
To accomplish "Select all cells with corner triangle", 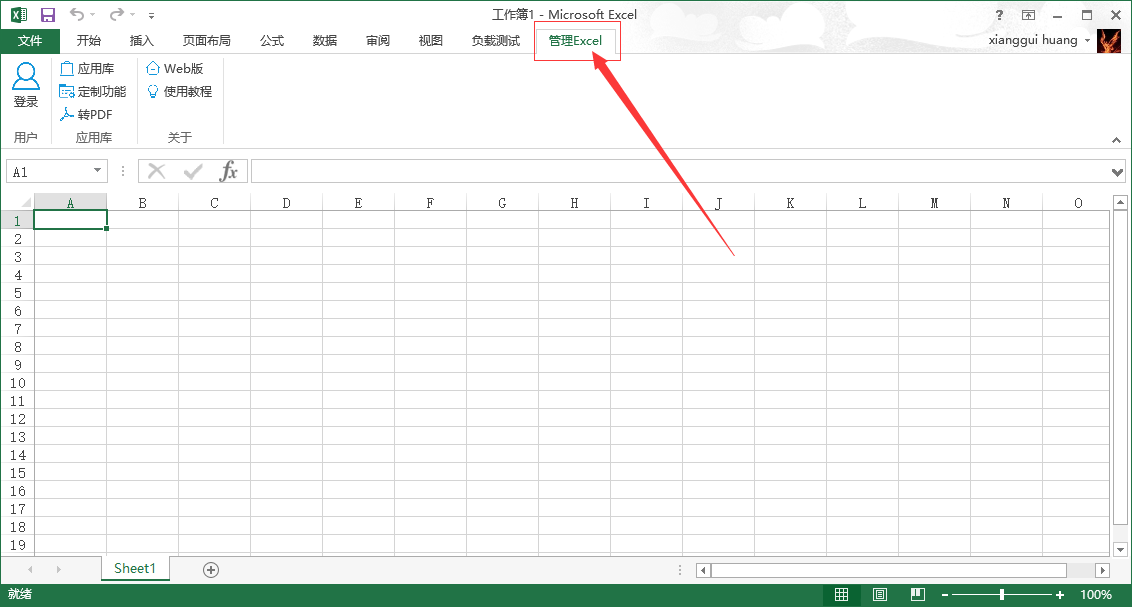I will 25,202.
